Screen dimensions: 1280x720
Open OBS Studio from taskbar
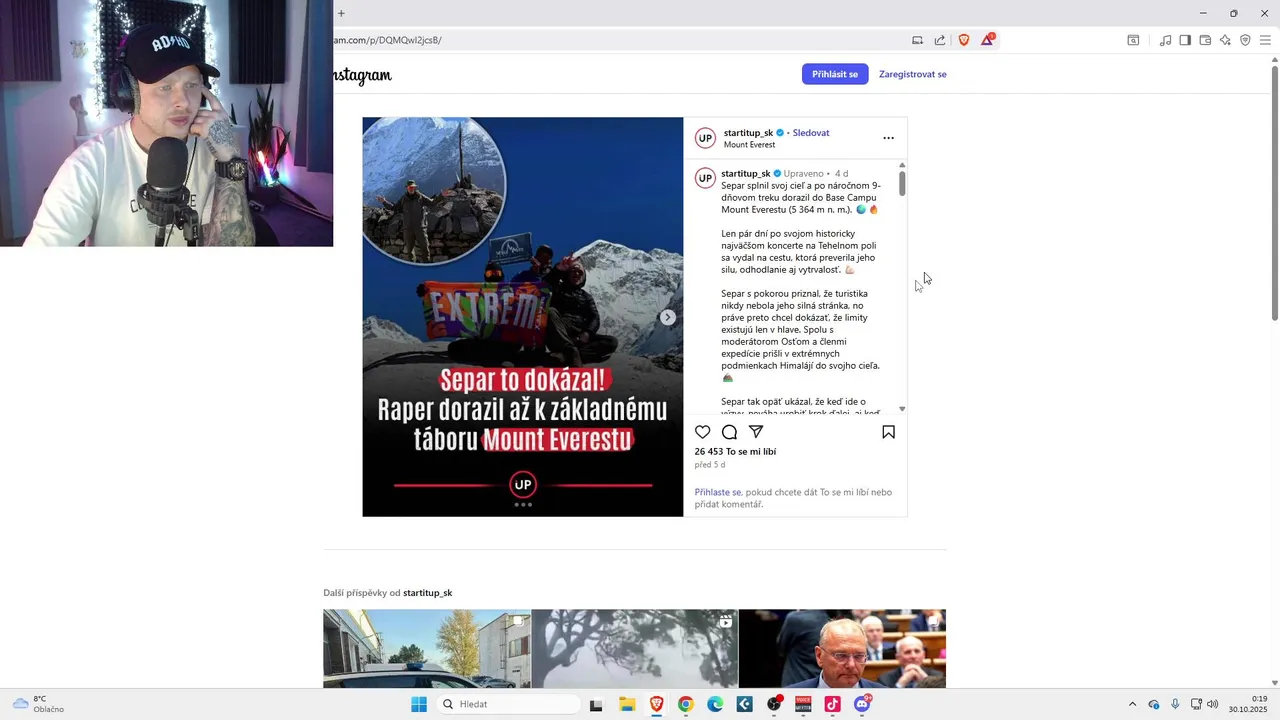click(x=774, y=704)
